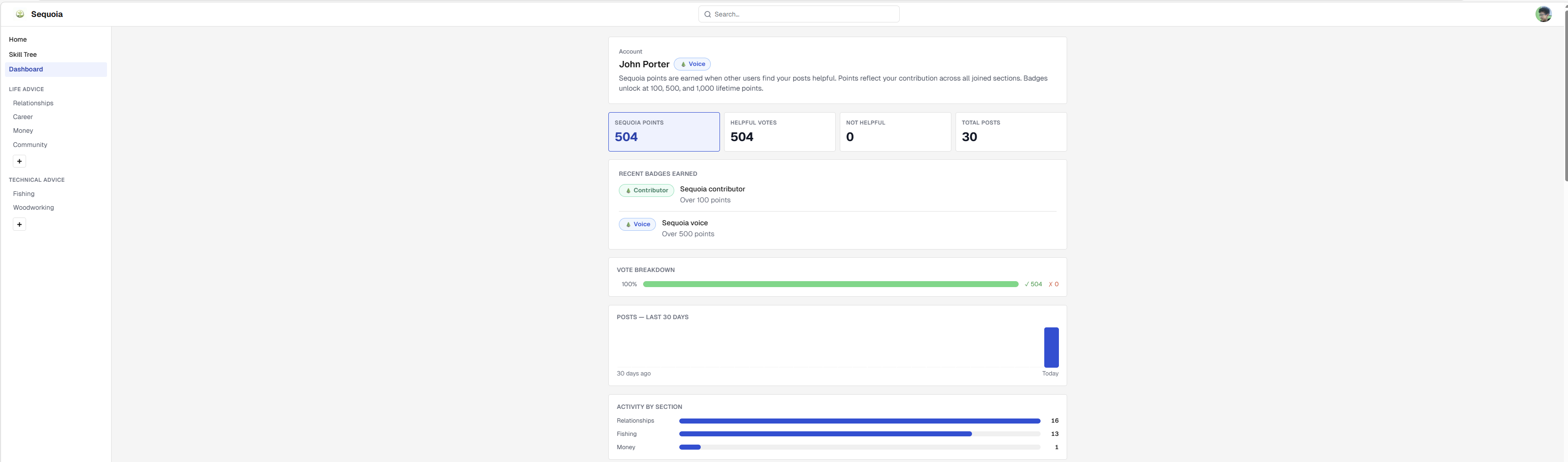Open the user profile avatar
The width and height of the screenshot is (1568, 462).
1543,14
